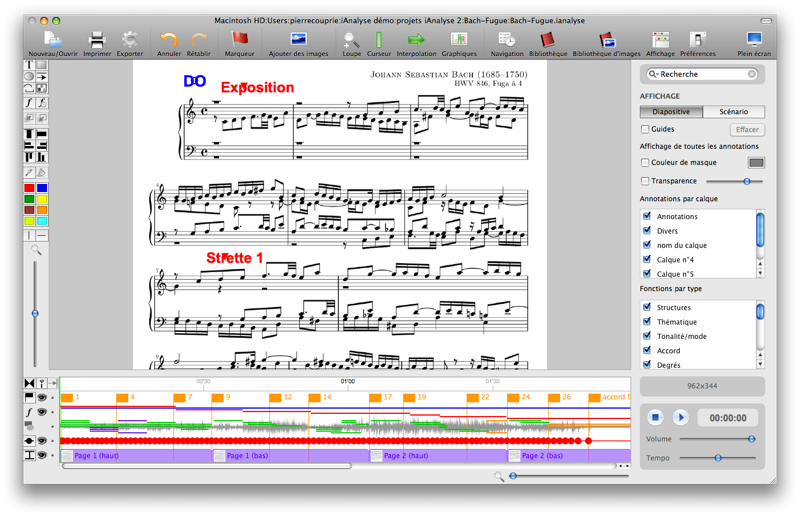800x516 pixels.
Task: Open Bibliothèque d'images icon
Action: 607,40
